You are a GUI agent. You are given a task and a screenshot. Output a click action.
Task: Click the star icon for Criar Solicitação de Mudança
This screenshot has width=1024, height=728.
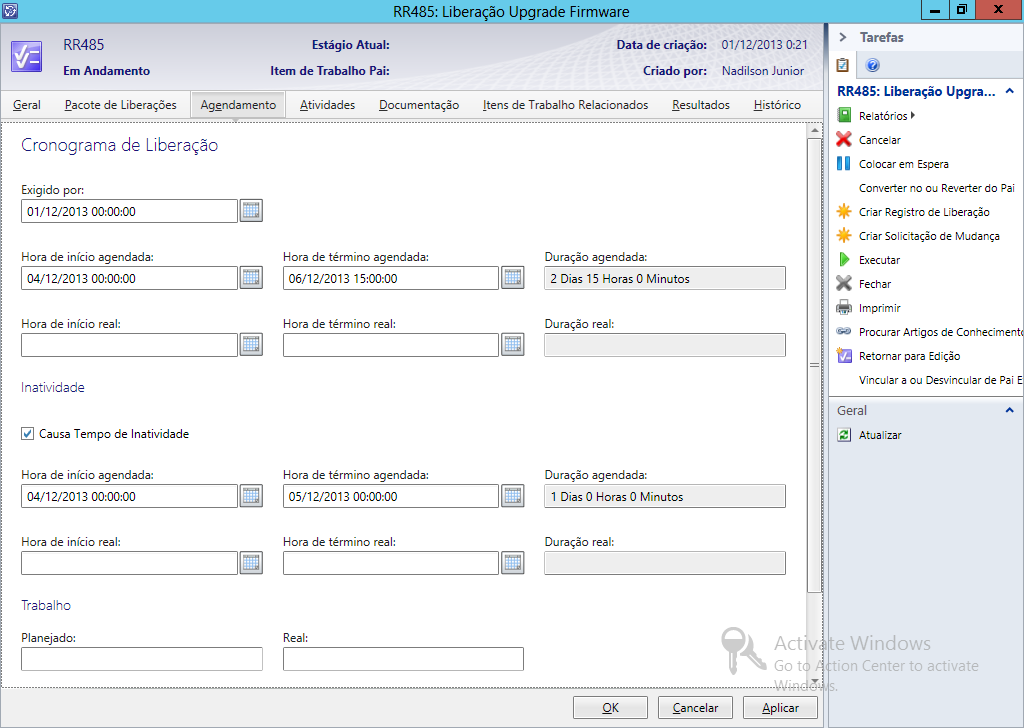844,236
